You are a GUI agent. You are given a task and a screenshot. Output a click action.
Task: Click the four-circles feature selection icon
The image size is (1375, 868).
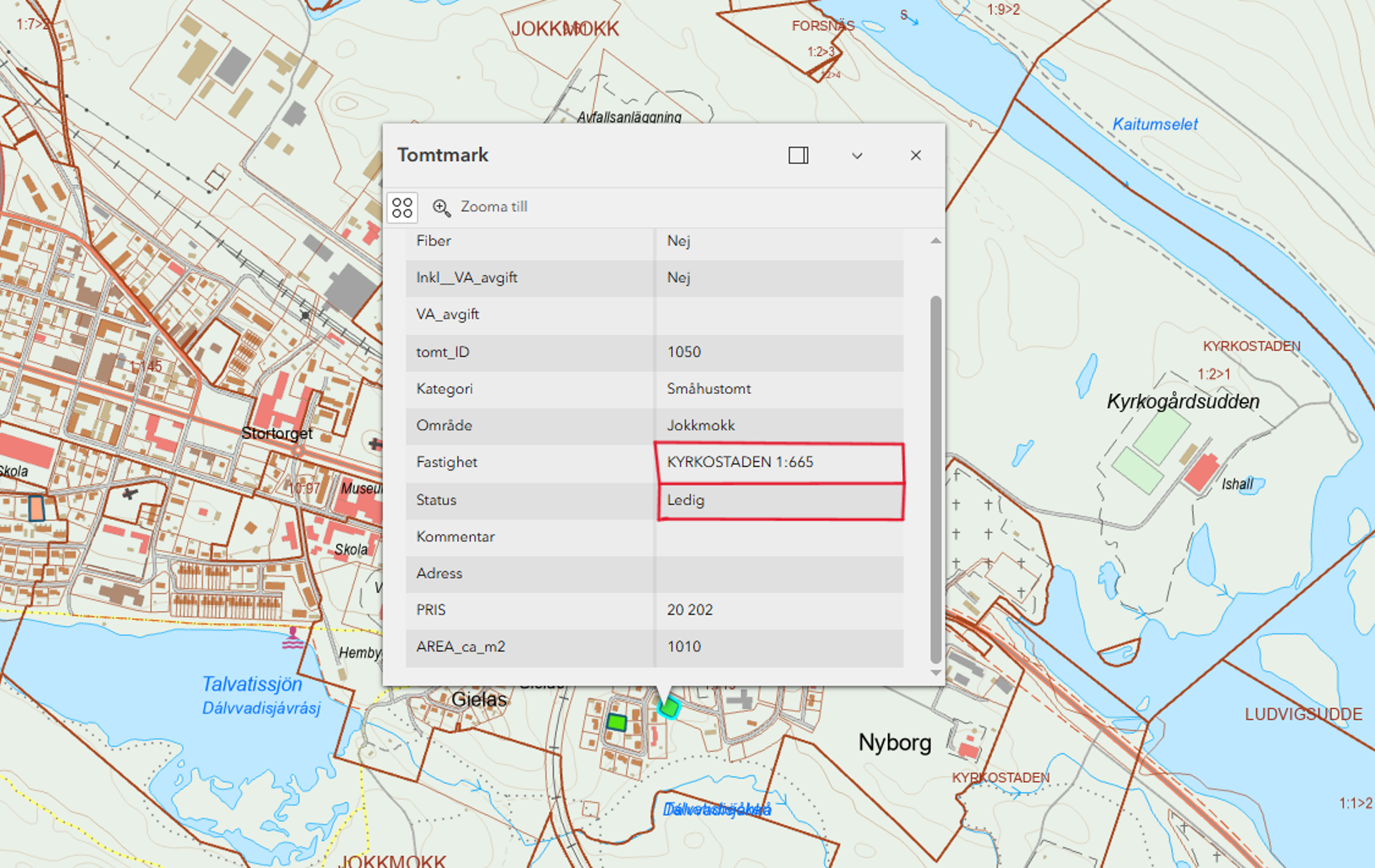click(x=402, y=208)
